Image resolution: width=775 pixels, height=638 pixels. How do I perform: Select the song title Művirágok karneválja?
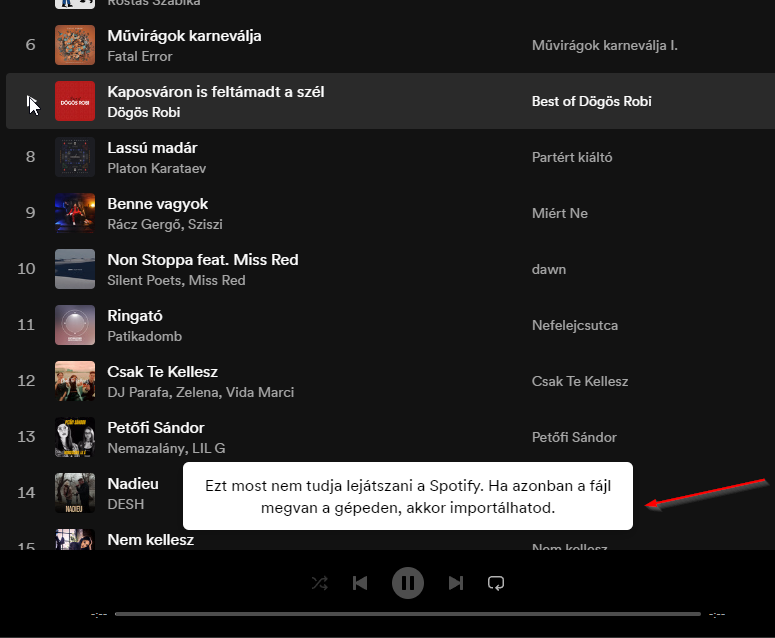click(x=184, y=36)
